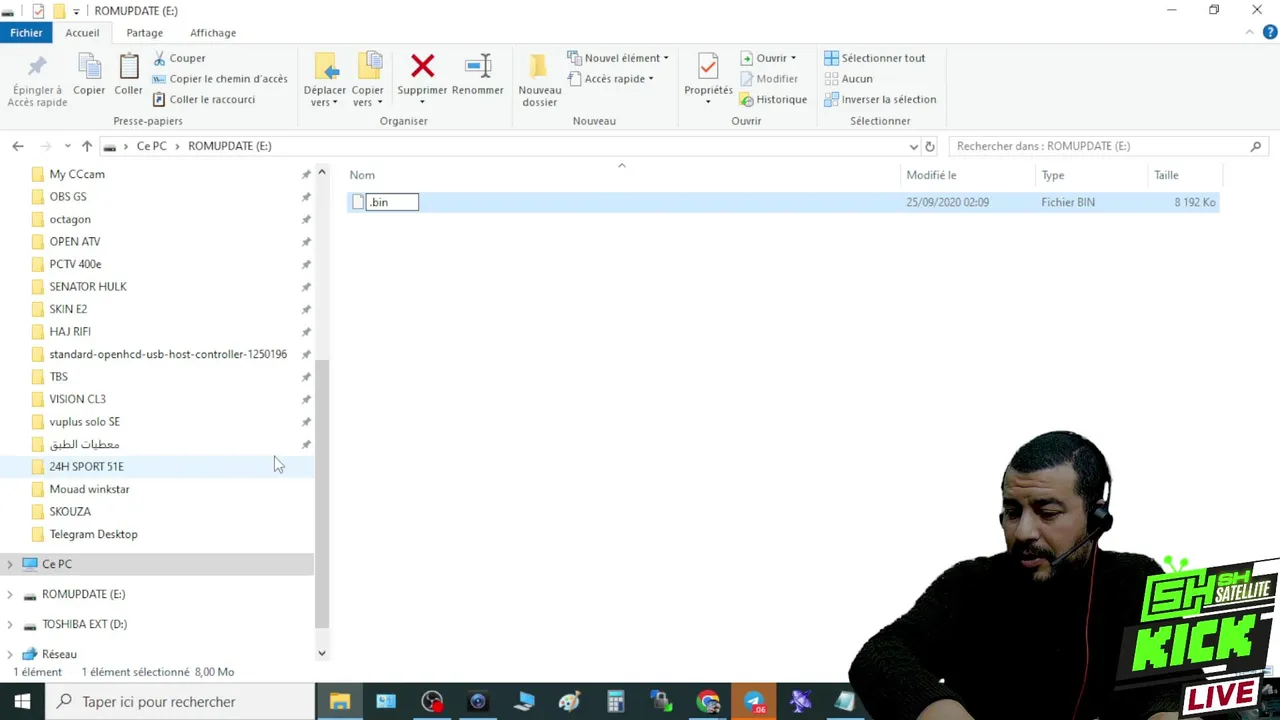Expand the TOSHIBA EXT (D:) tree node
This screenshot has height=720, width=1280.
tap(10, 624)
